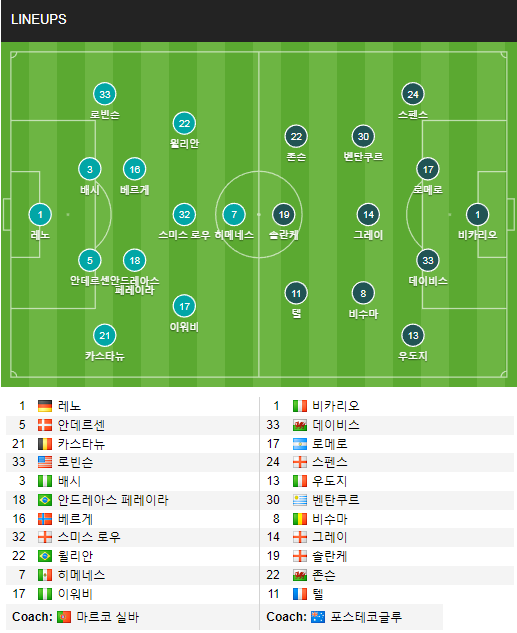The image size is (517, 633).
Task: Click 이워비 number 17 teal circle on pitch
Action: click(x=184, y=306)
